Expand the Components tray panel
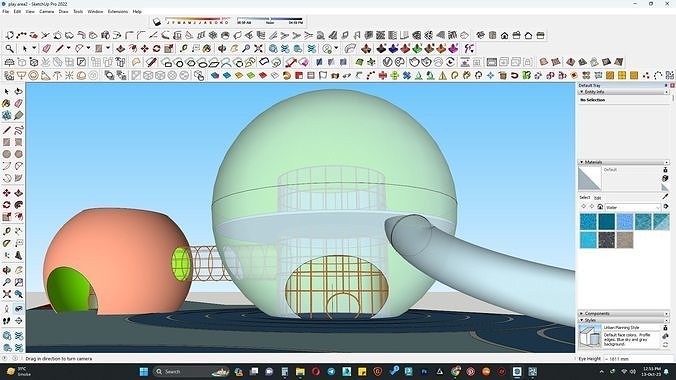The width and height of the screenshot is (676, 380). (623, 314)
